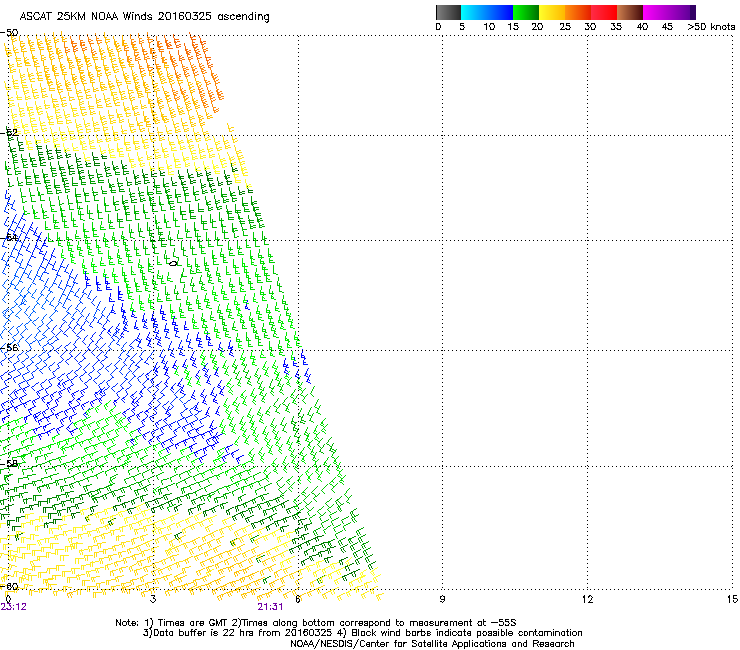Click the note 'Data buffer is 22 hrs'
Image resolution: width=740 pixels, height=650 pixels.
204,633
